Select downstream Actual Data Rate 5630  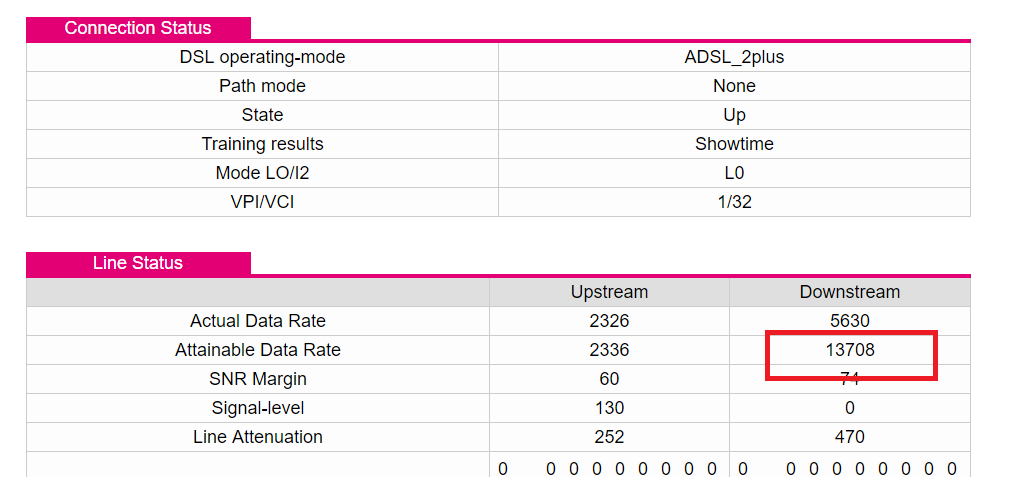coord(849,321)
